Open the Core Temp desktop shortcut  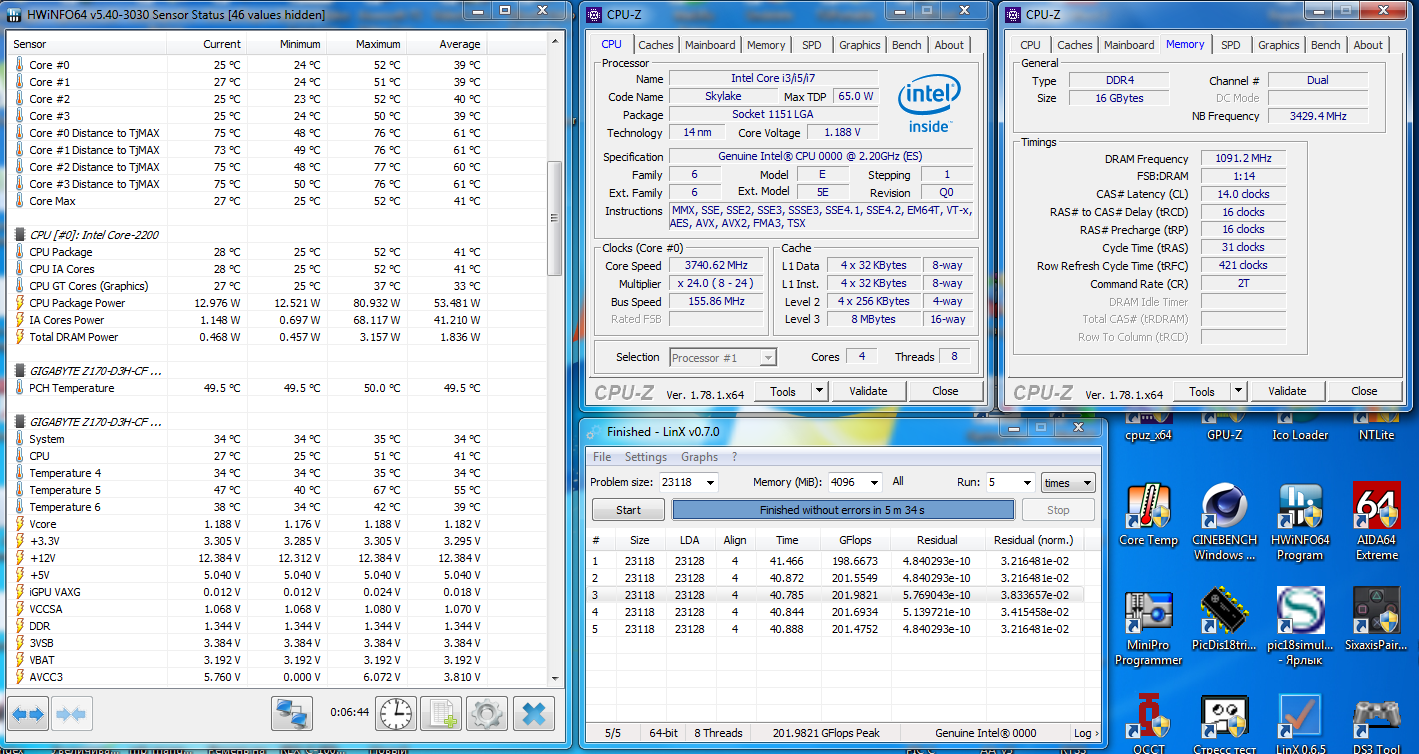click(x=1148, y=515)
